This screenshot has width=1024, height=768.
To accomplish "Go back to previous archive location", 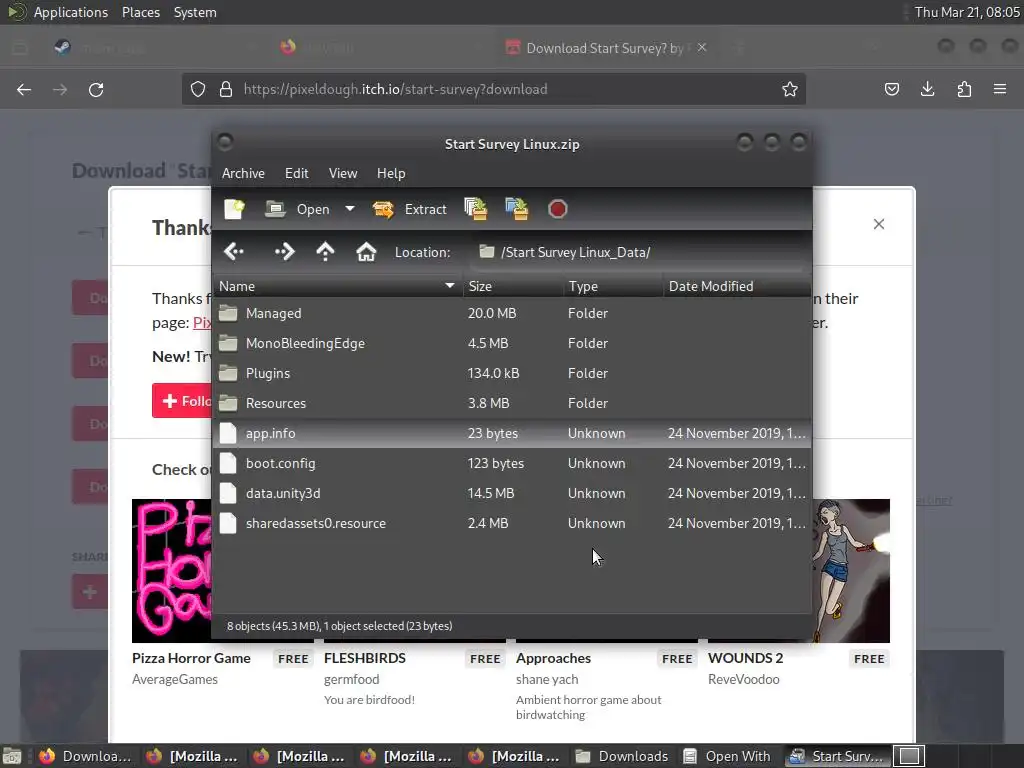I will click(234, 251).
